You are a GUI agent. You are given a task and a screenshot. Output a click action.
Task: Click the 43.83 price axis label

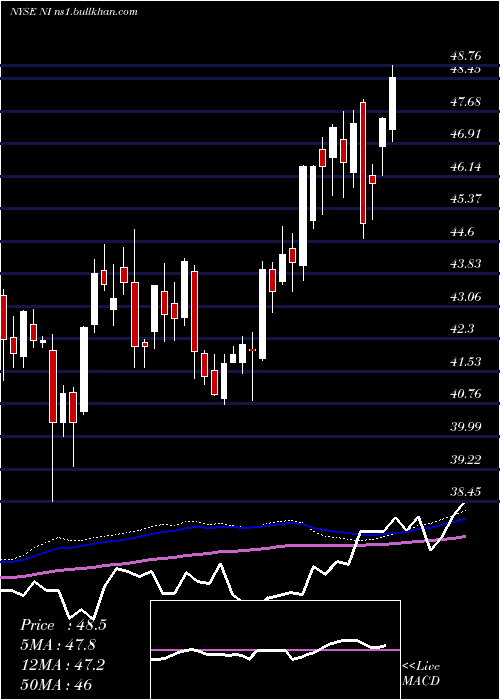pos(466,263)
